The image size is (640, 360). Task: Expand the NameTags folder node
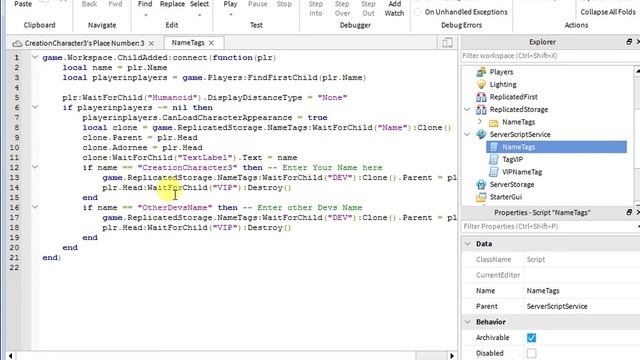pyautogui.click(x=480, y=122)
